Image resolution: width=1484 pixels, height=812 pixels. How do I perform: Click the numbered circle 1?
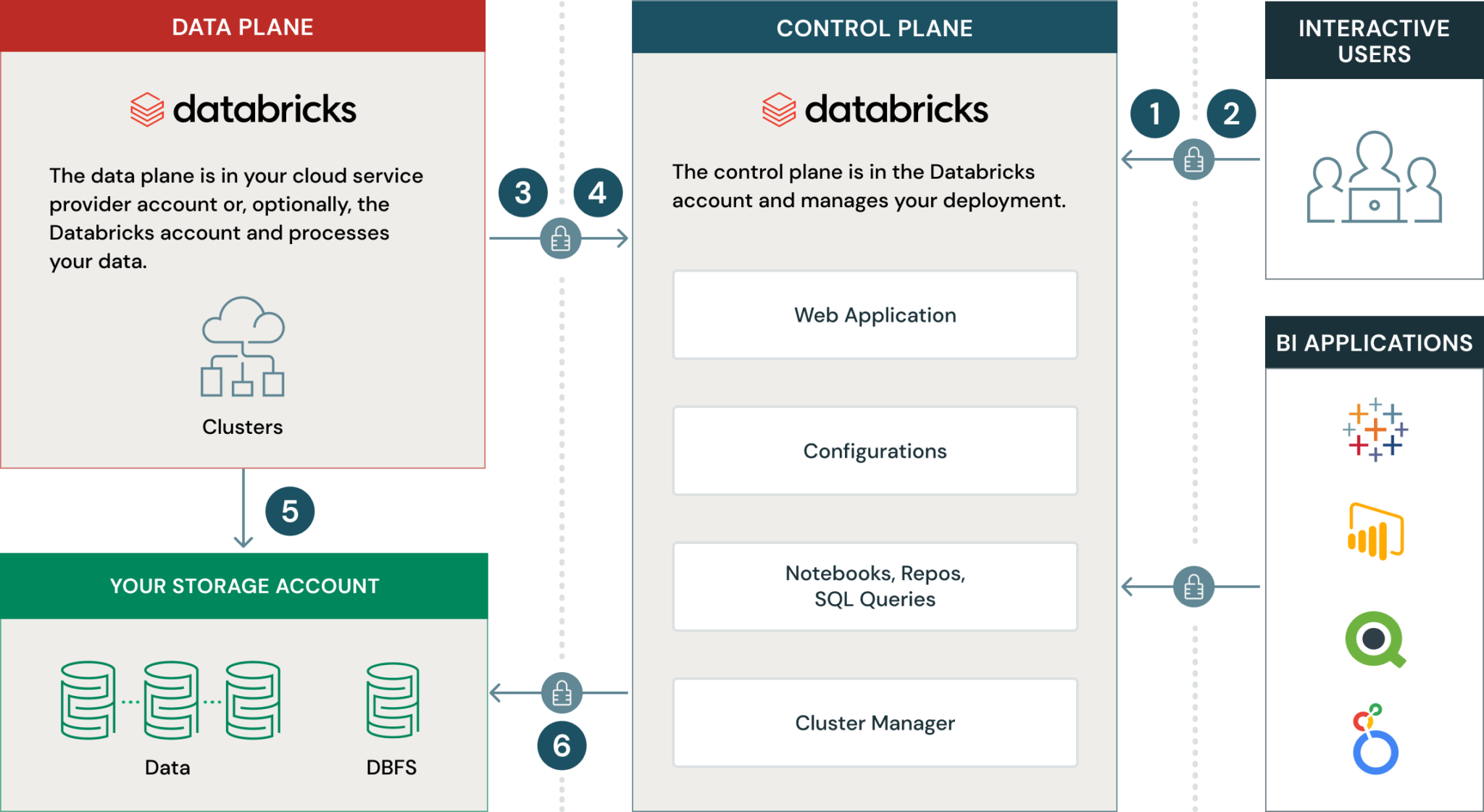pos(1155,114)
